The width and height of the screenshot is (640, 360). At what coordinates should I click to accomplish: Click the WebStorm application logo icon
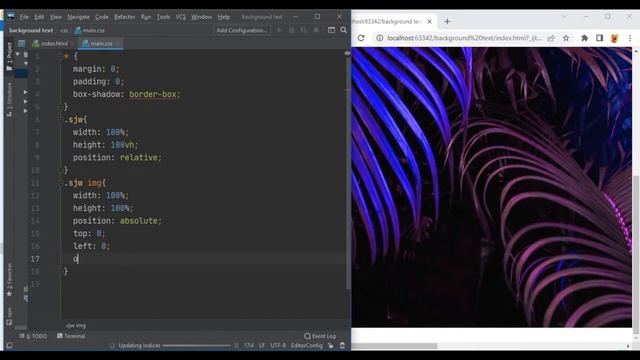click(x=11, y=17)
